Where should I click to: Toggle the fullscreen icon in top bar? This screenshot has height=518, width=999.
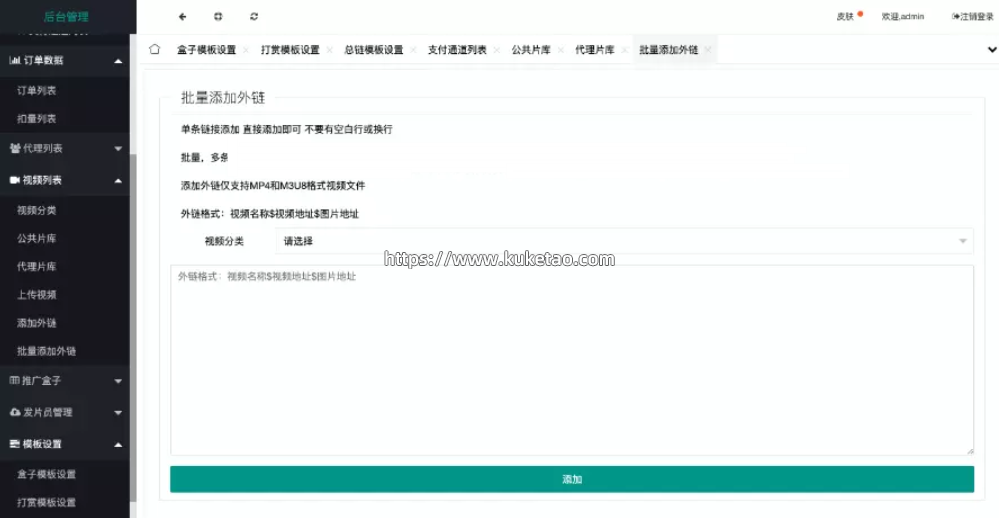click(x=218, y=17)
